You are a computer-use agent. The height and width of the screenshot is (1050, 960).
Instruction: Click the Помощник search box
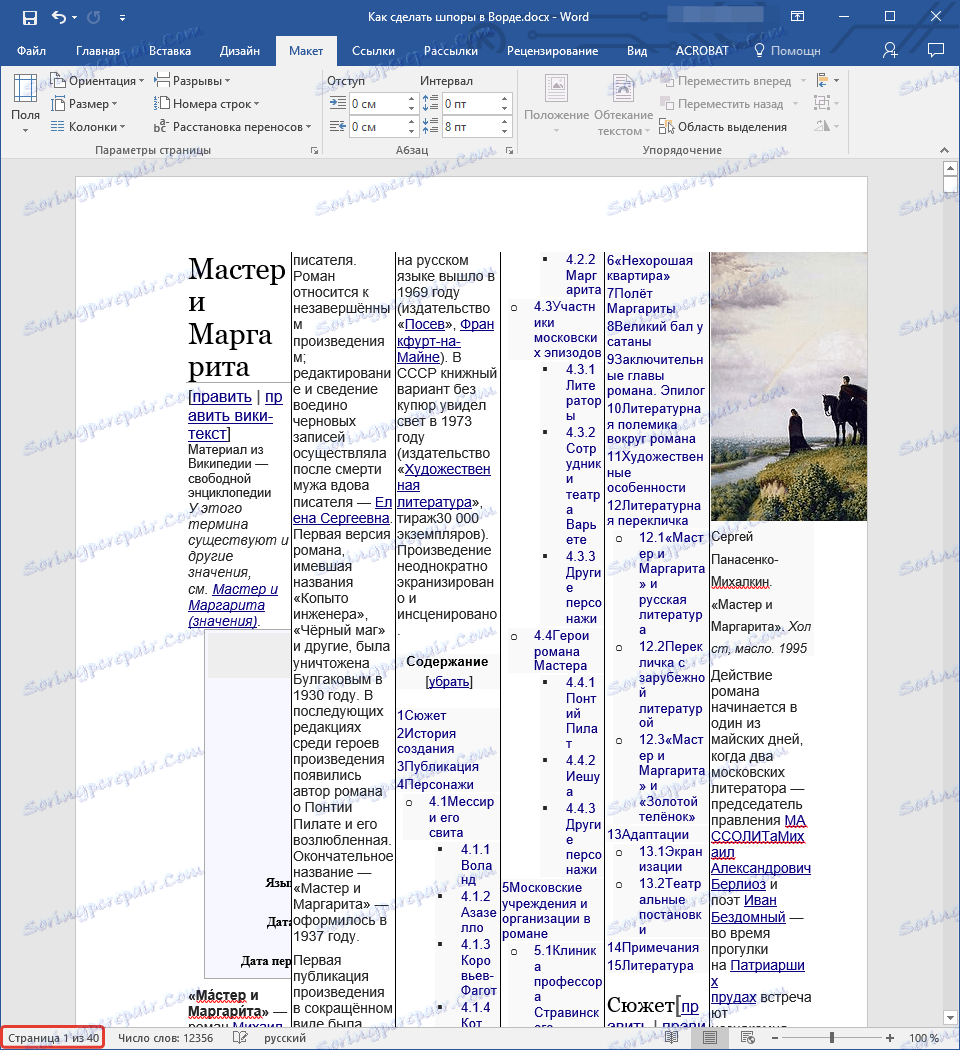coord(787,51)
